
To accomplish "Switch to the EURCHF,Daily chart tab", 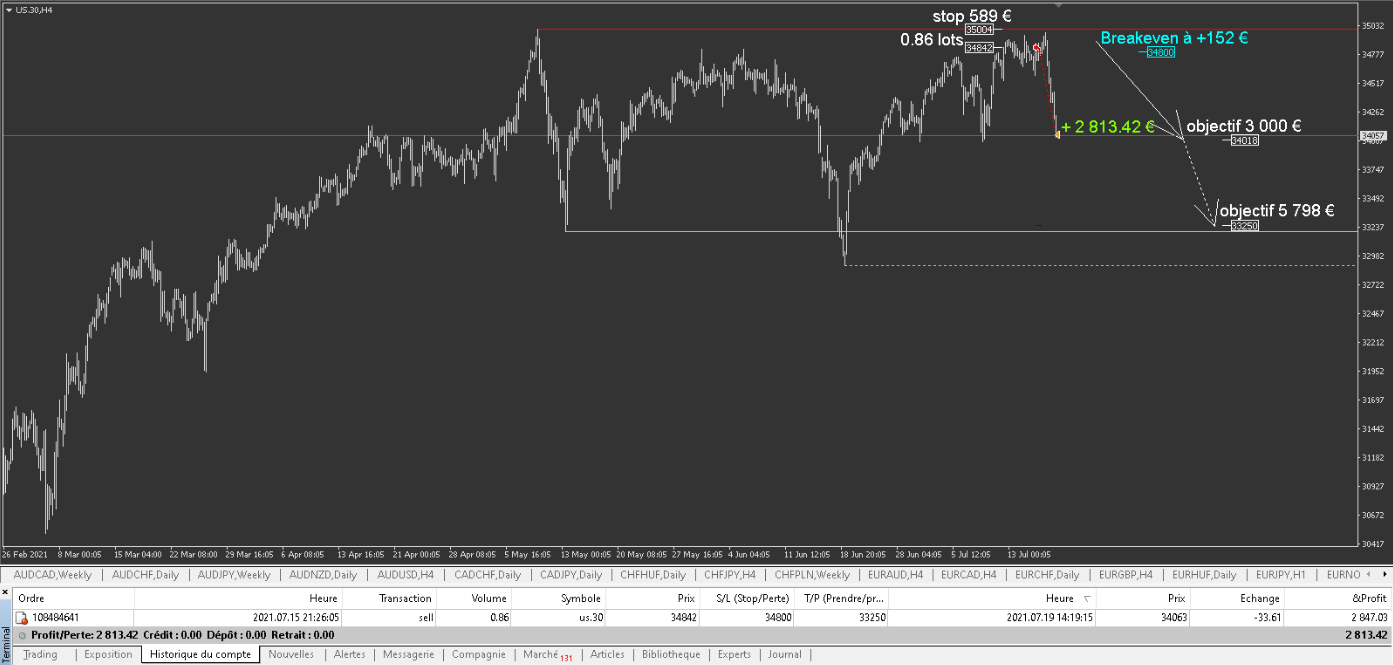I will [x=1046, y=575].
